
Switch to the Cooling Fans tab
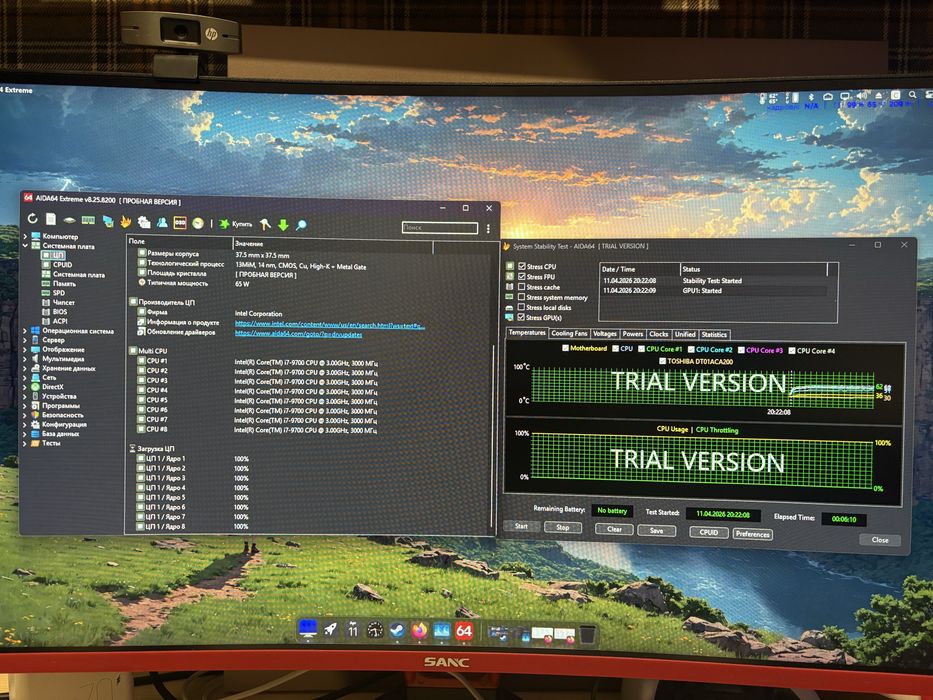[x=569, y=333]
